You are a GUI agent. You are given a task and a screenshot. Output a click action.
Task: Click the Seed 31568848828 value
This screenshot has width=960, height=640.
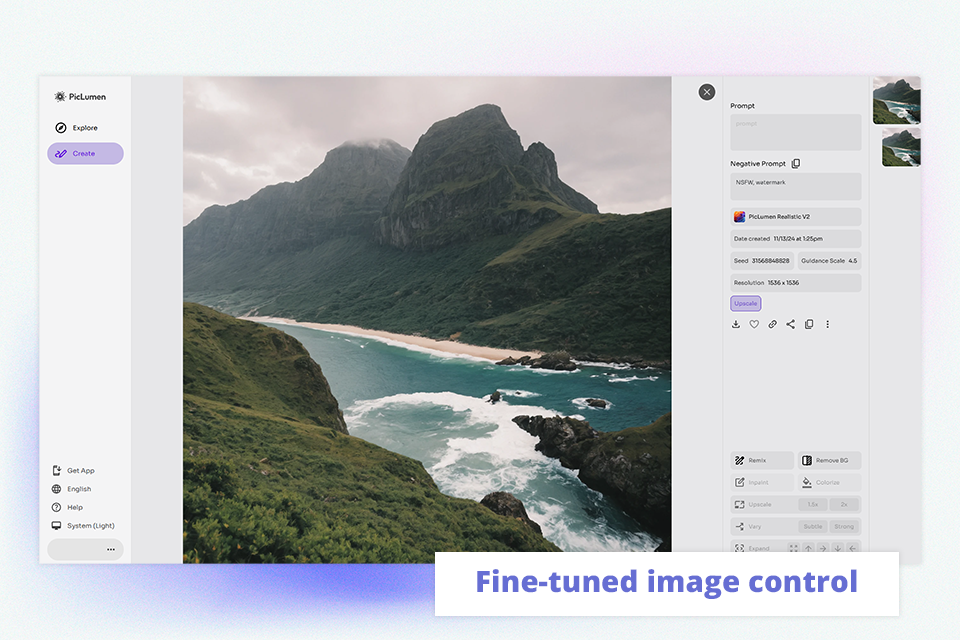762,261
